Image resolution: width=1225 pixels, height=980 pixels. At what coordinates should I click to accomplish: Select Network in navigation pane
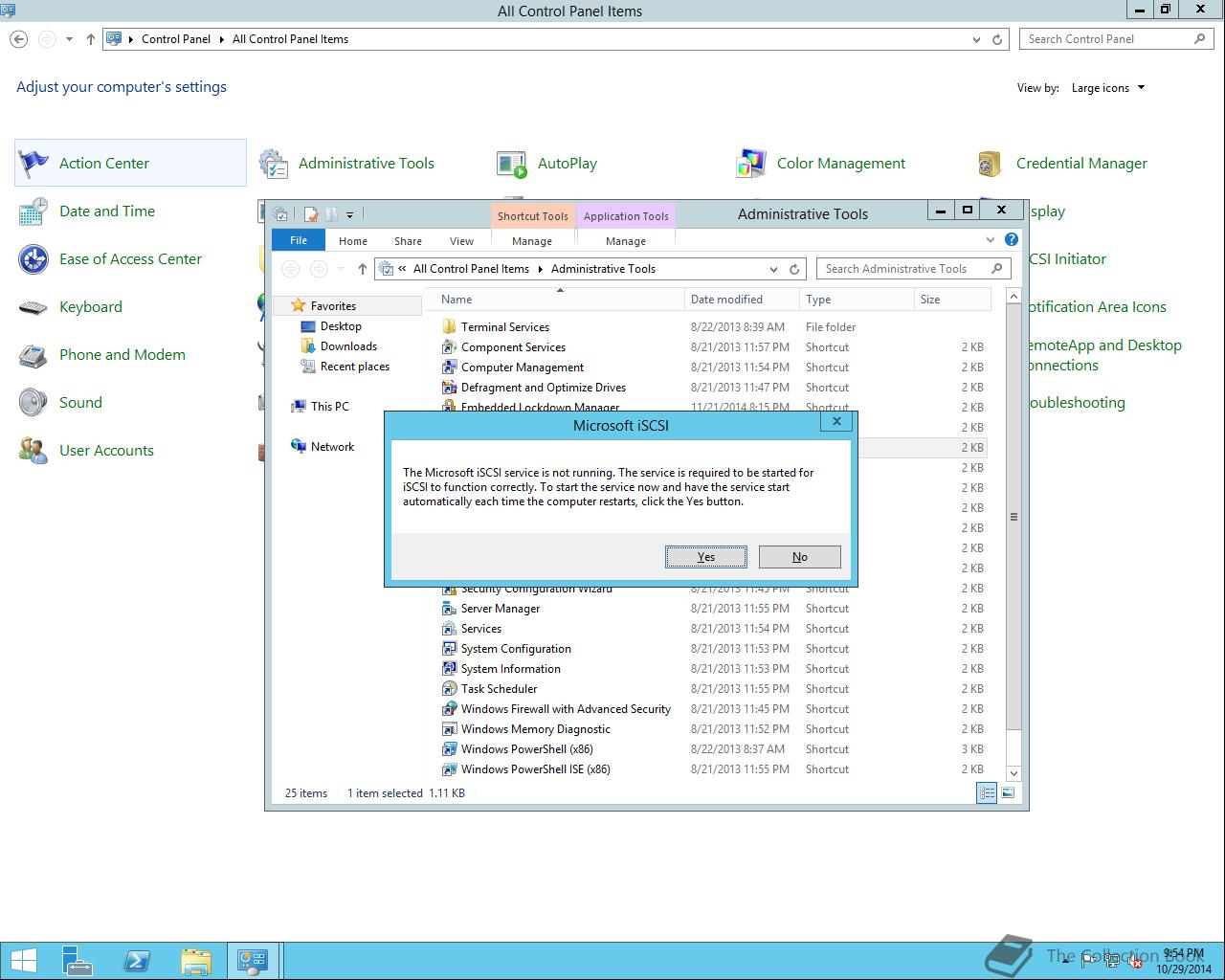[x=332, y=447]
